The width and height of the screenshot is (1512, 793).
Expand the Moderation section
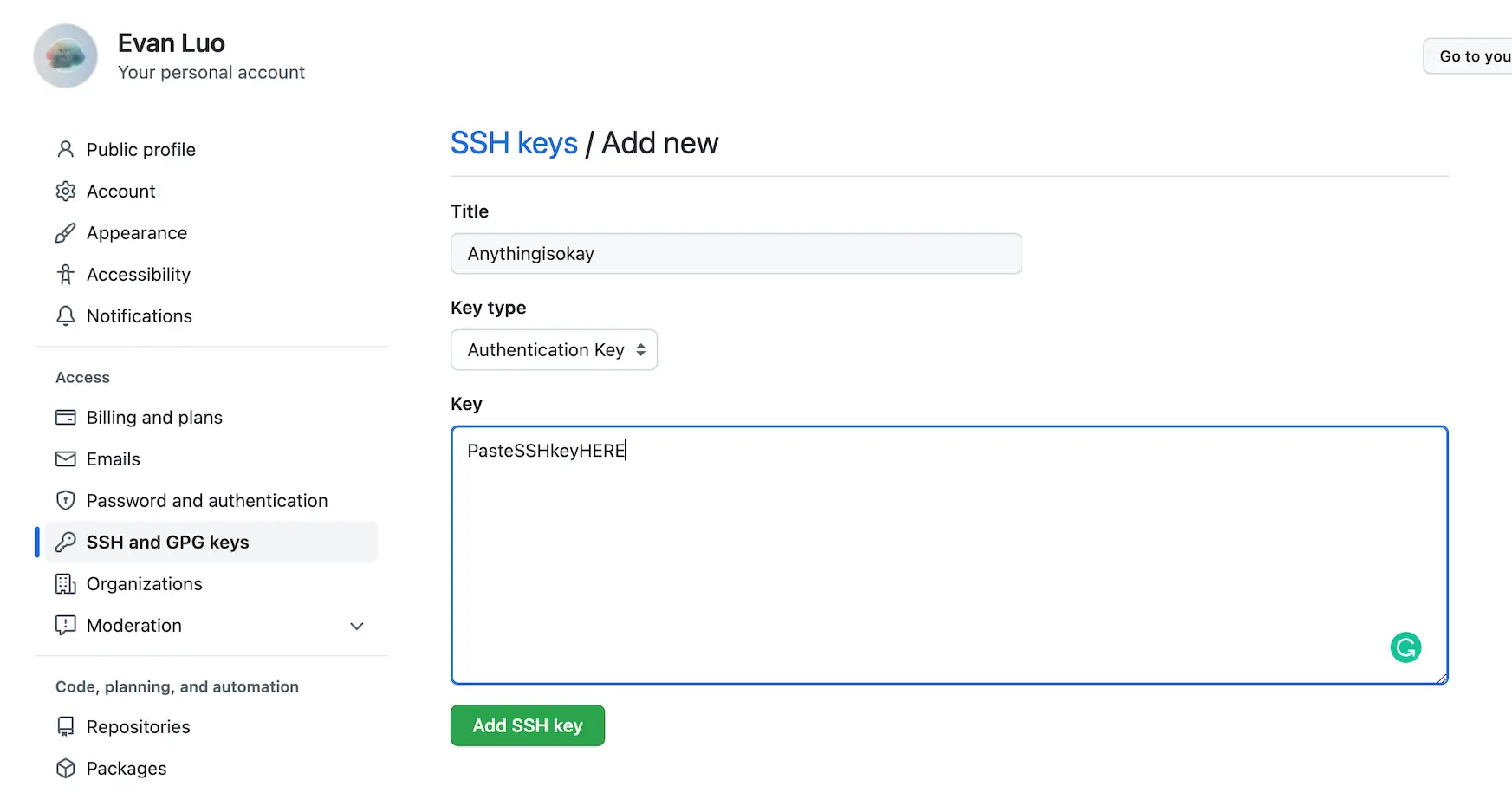coord(356,625)
